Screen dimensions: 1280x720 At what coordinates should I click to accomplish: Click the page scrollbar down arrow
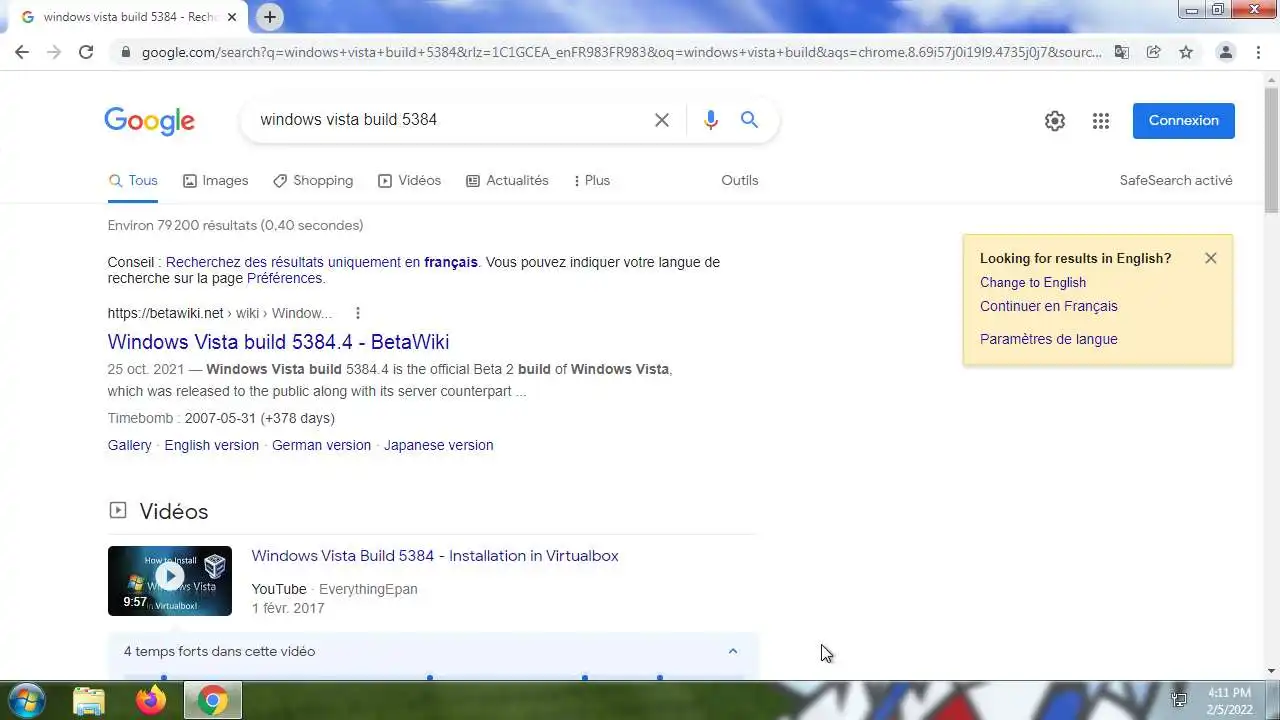click(1271, 671)
